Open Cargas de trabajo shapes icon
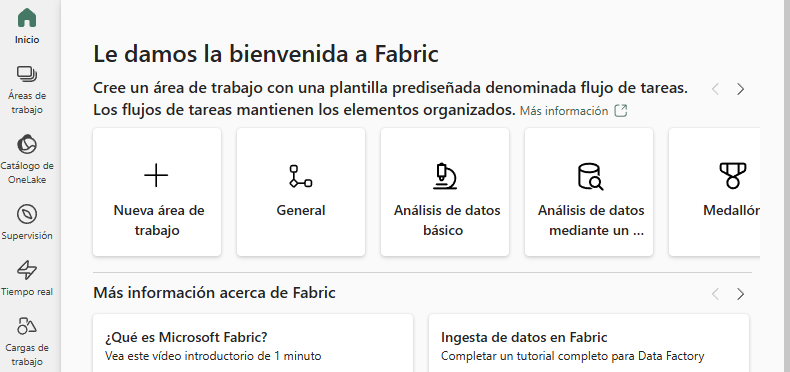The height and width of the screenshot is (372, 790). point(27,326)
